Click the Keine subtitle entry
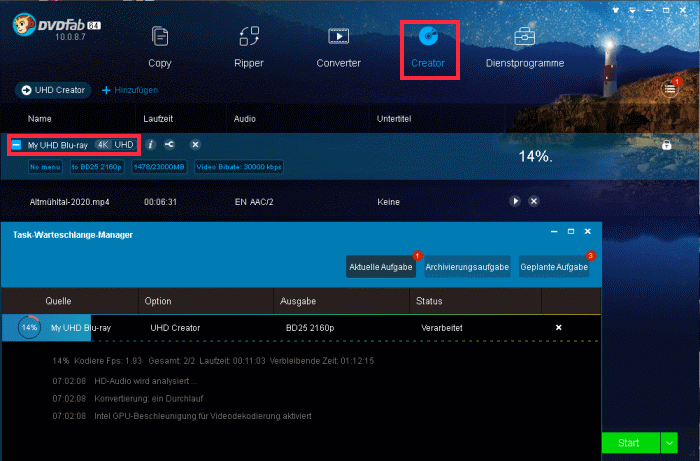Viewport: 700px width, 461px height. 388,202
